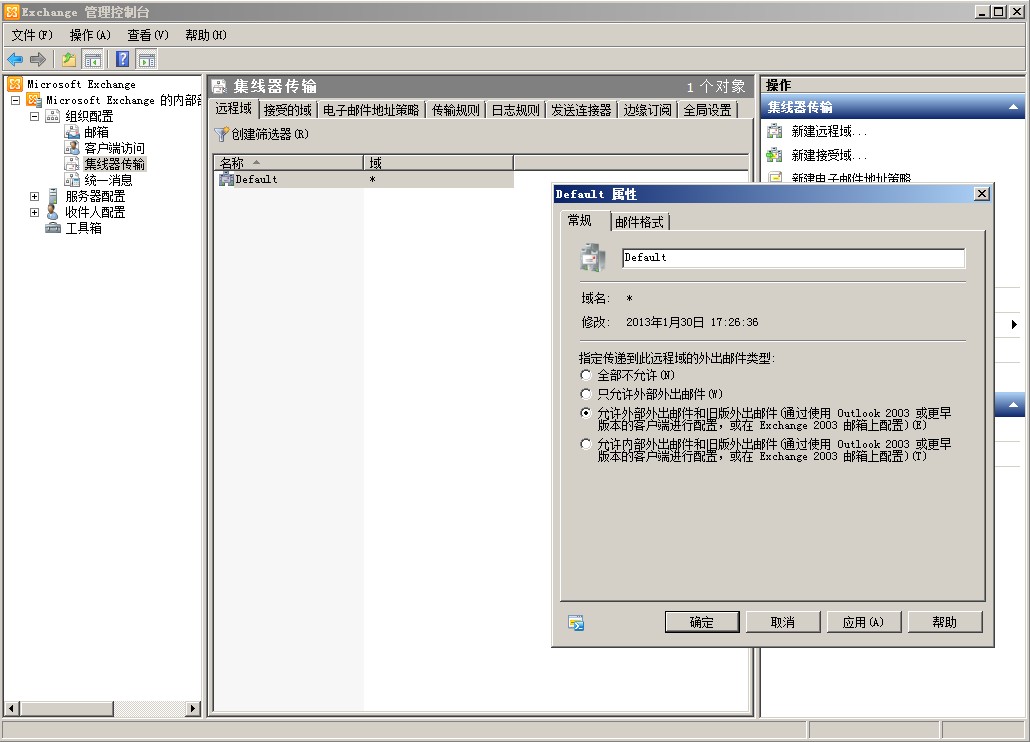Image resolution: width=1030 pixels, height=742 pixels.
Task: Select 全部不允许 radio option
Action: coord(586,375)
